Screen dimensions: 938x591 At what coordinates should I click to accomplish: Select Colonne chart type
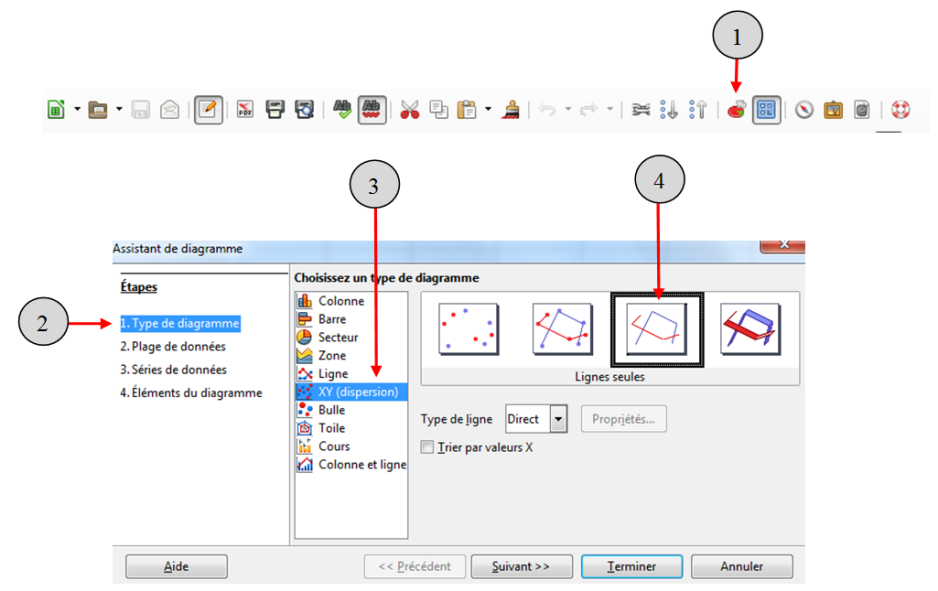tap(351, 301)
